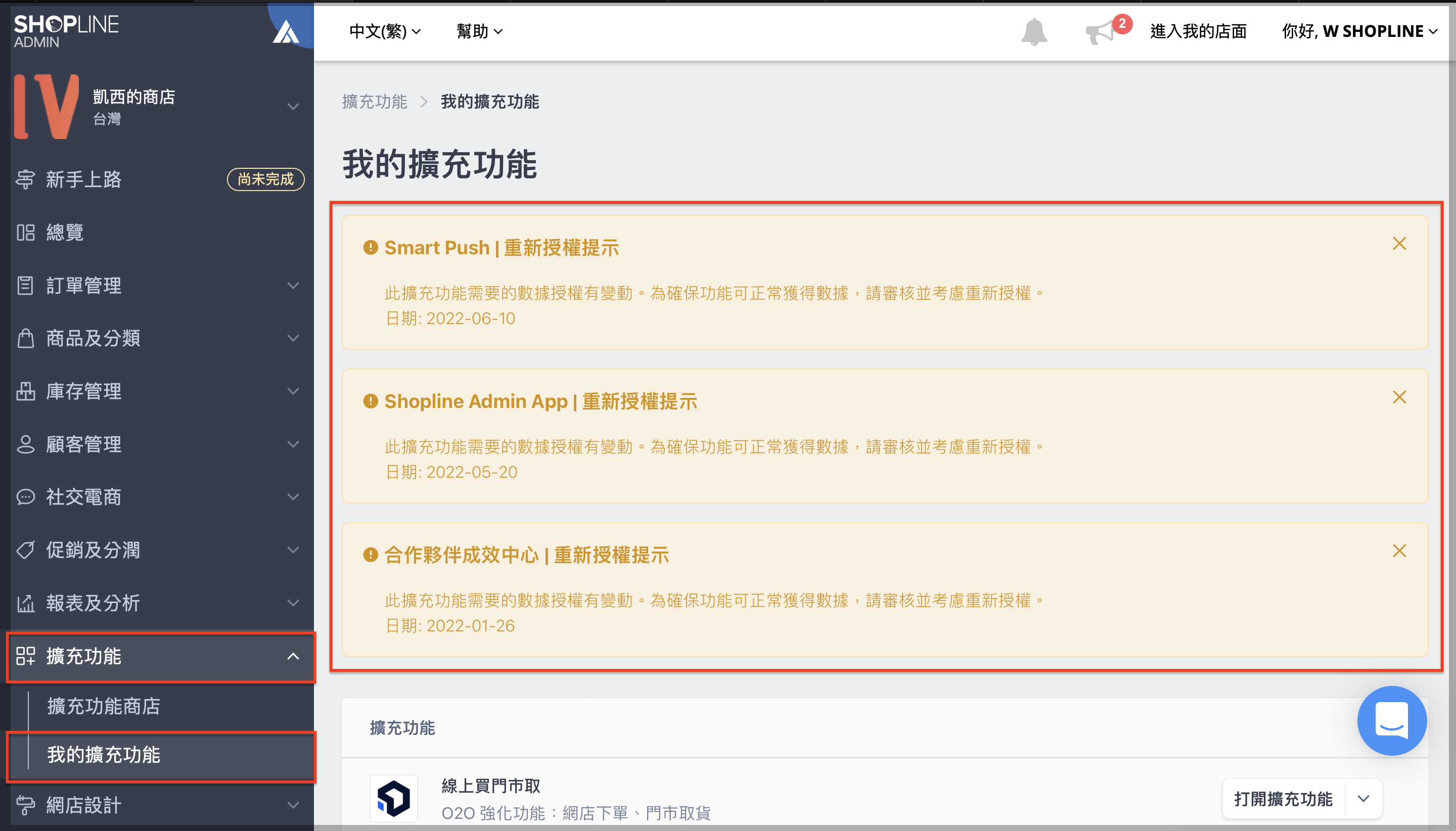Click the paint roller icon for 網店設計
The height and width of the screenshot is (831, 1456).
(25, 805)
